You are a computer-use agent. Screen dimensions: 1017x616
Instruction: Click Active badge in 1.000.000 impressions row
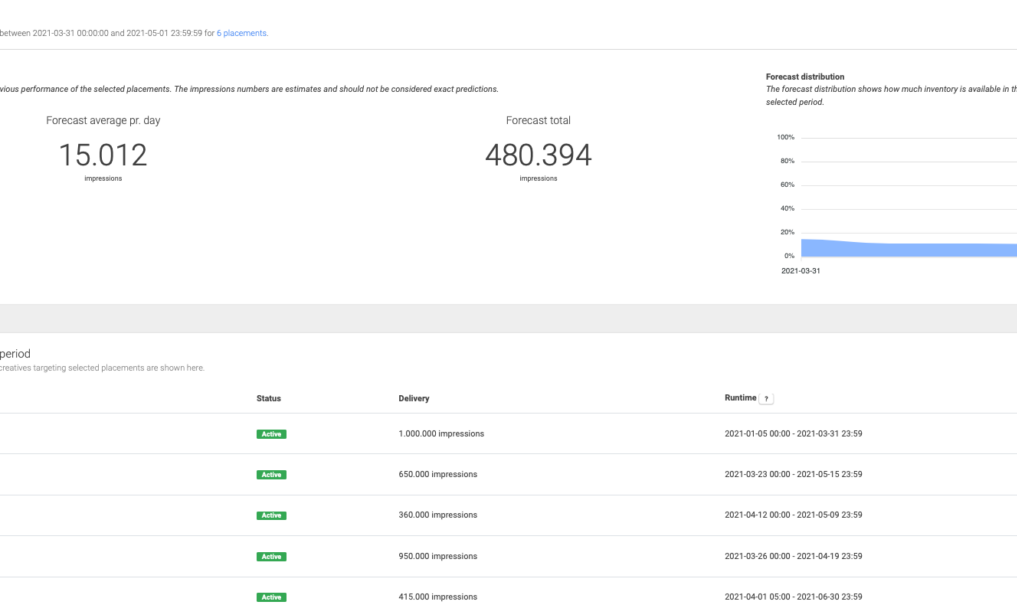(x=271, y=434)
